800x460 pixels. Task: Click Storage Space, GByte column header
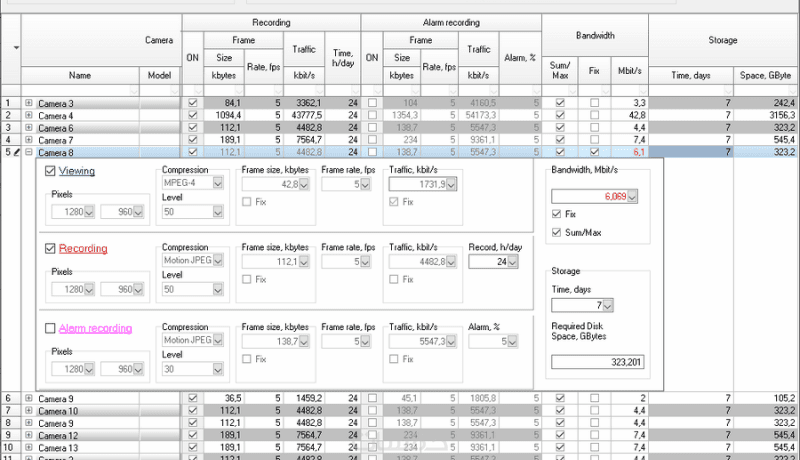click(765, 75)
